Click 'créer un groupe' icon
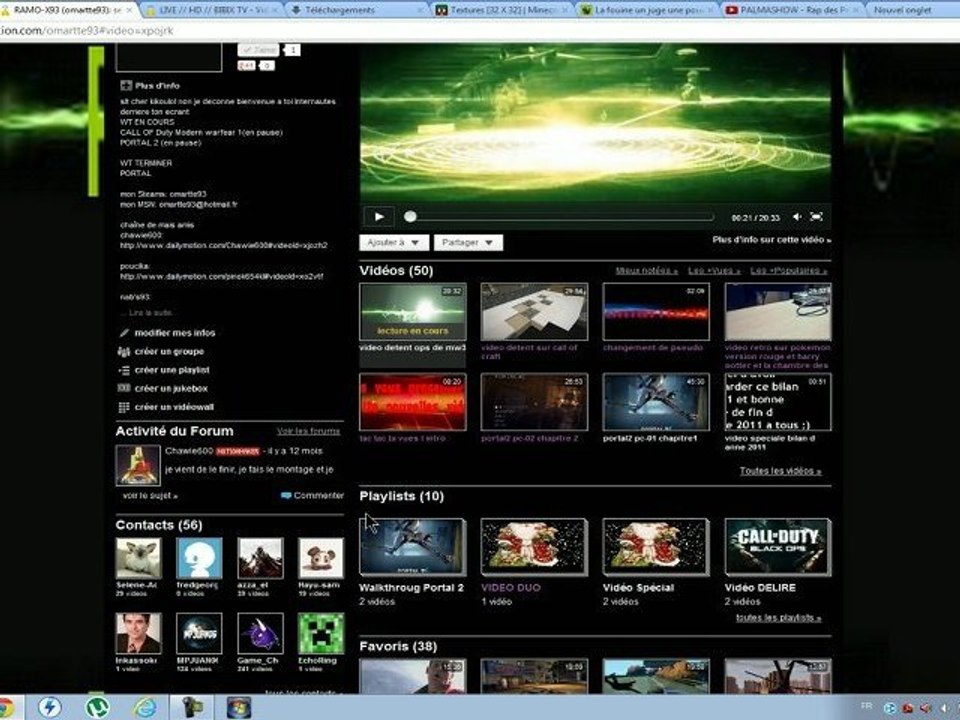 [x=124, y=351]
